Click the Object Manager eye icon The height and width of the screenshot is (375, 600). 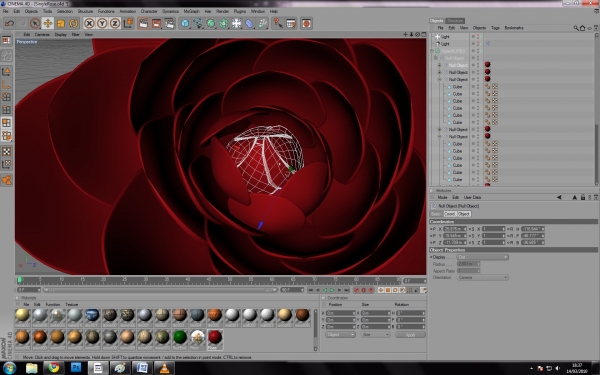589,28
